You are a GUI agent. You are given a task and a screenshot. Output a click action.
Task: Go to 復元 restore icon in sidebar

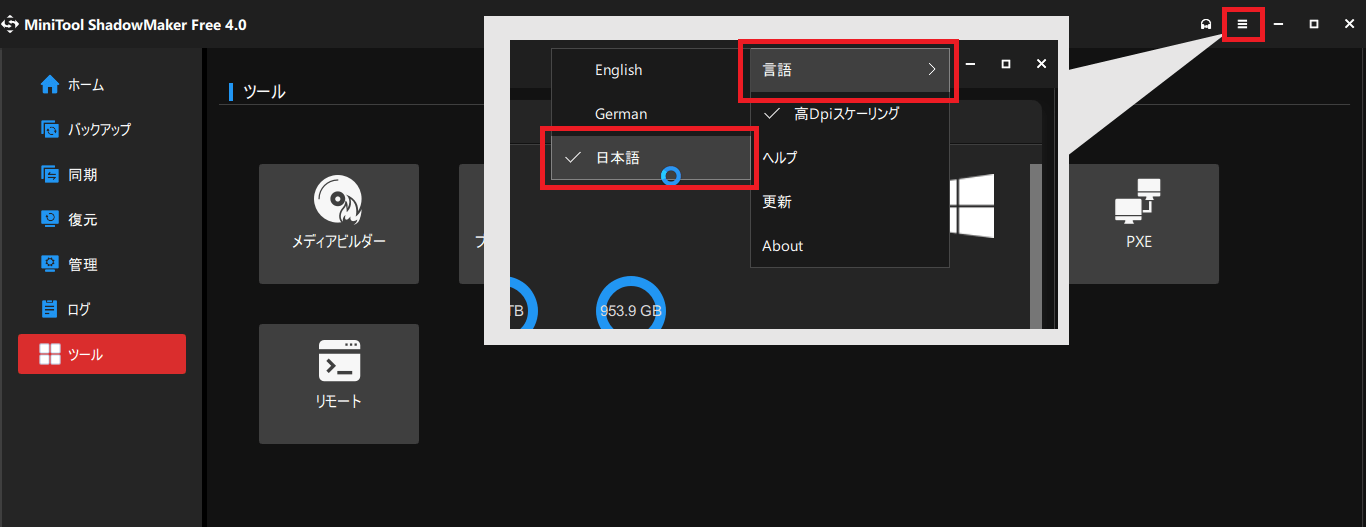pyautogui.click(x=50, y=219)
